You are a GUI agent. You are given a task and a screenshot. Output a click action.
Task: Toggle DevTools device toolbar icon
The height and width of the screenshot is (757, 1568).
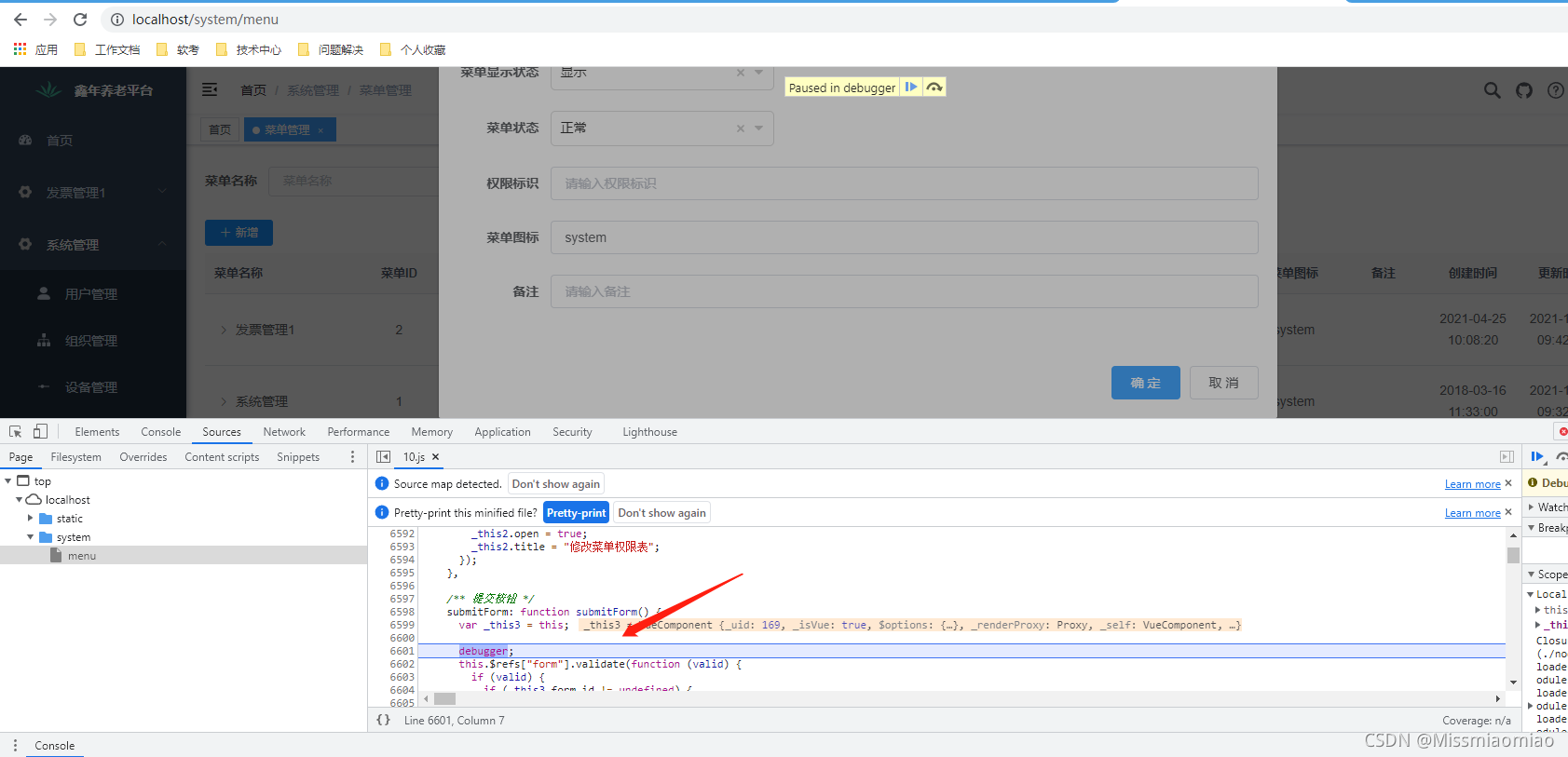pos(40,431)
